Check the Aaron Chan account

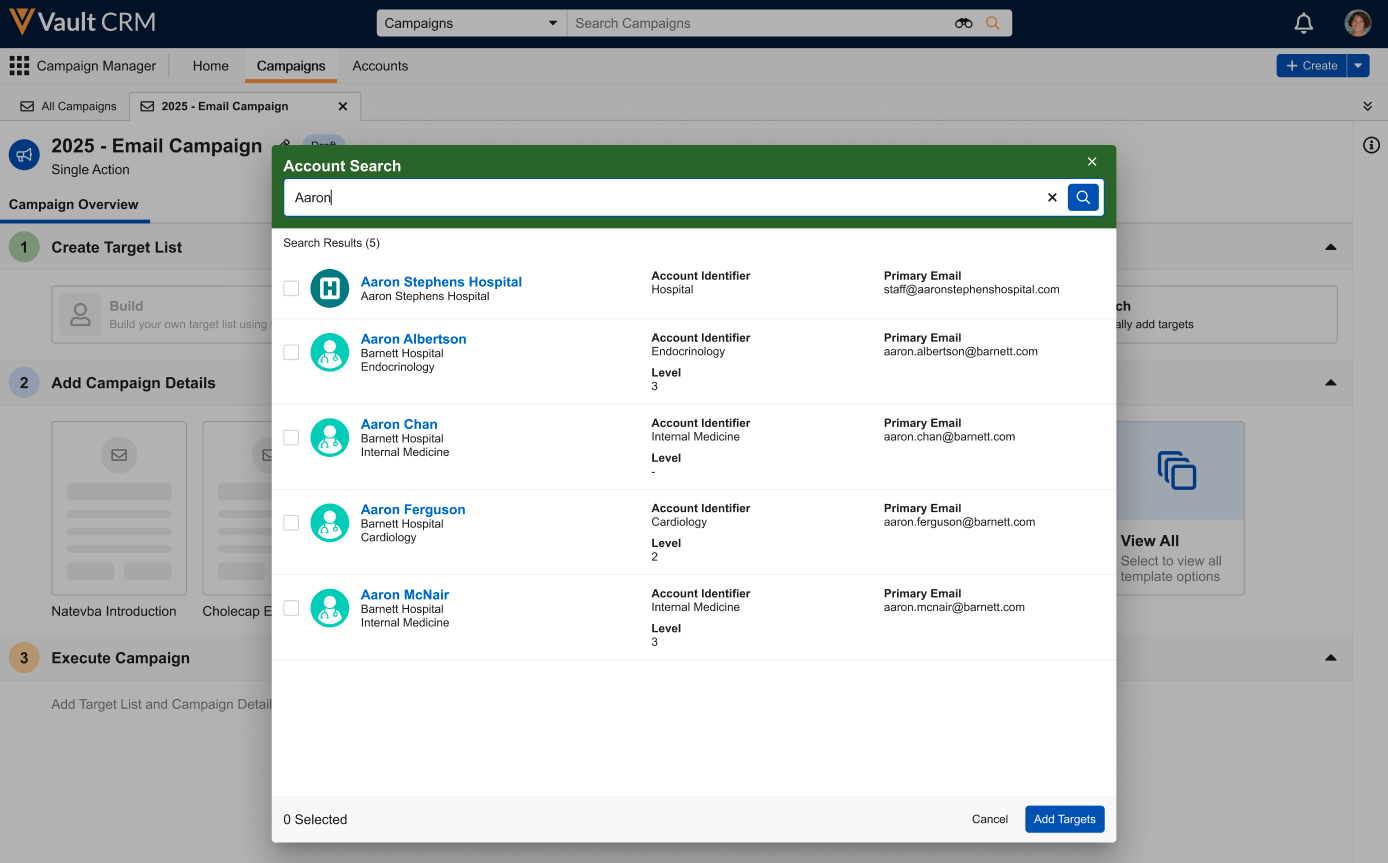coord(291,437)
